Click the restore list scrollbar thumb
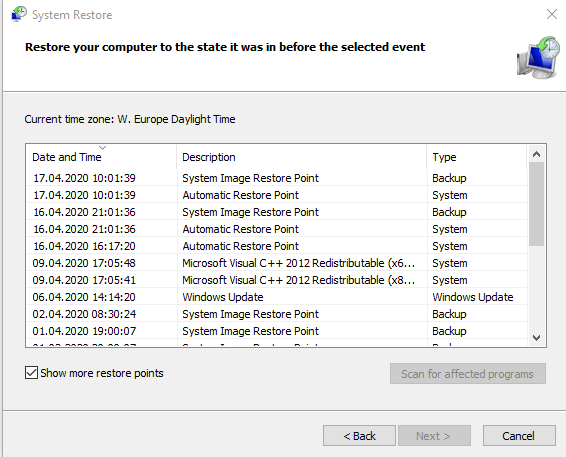The width and height of the screenshot is (566, 457). pyautogui.click(x=536, y=204)
